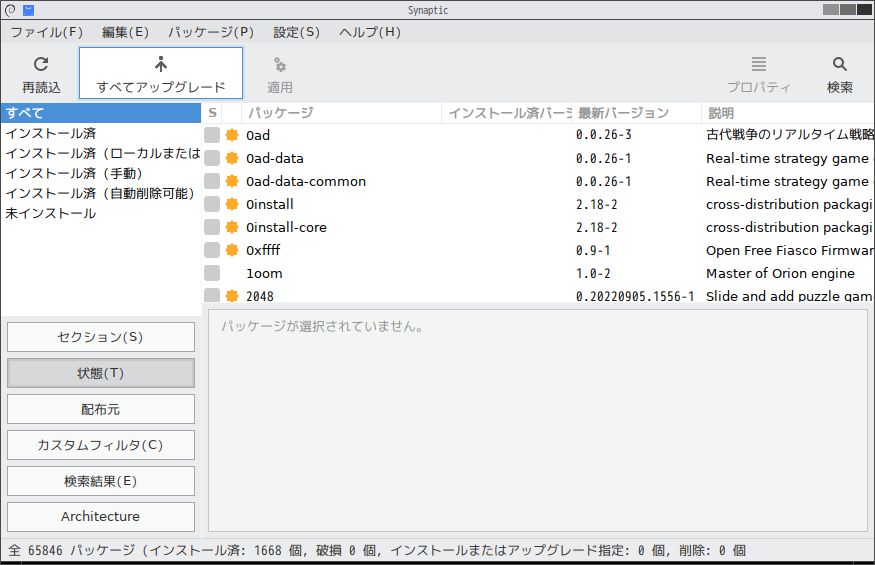Viewport: 875px width, 565px height.
Task: Click the blue icon in title bar
Action: [28, 10]
